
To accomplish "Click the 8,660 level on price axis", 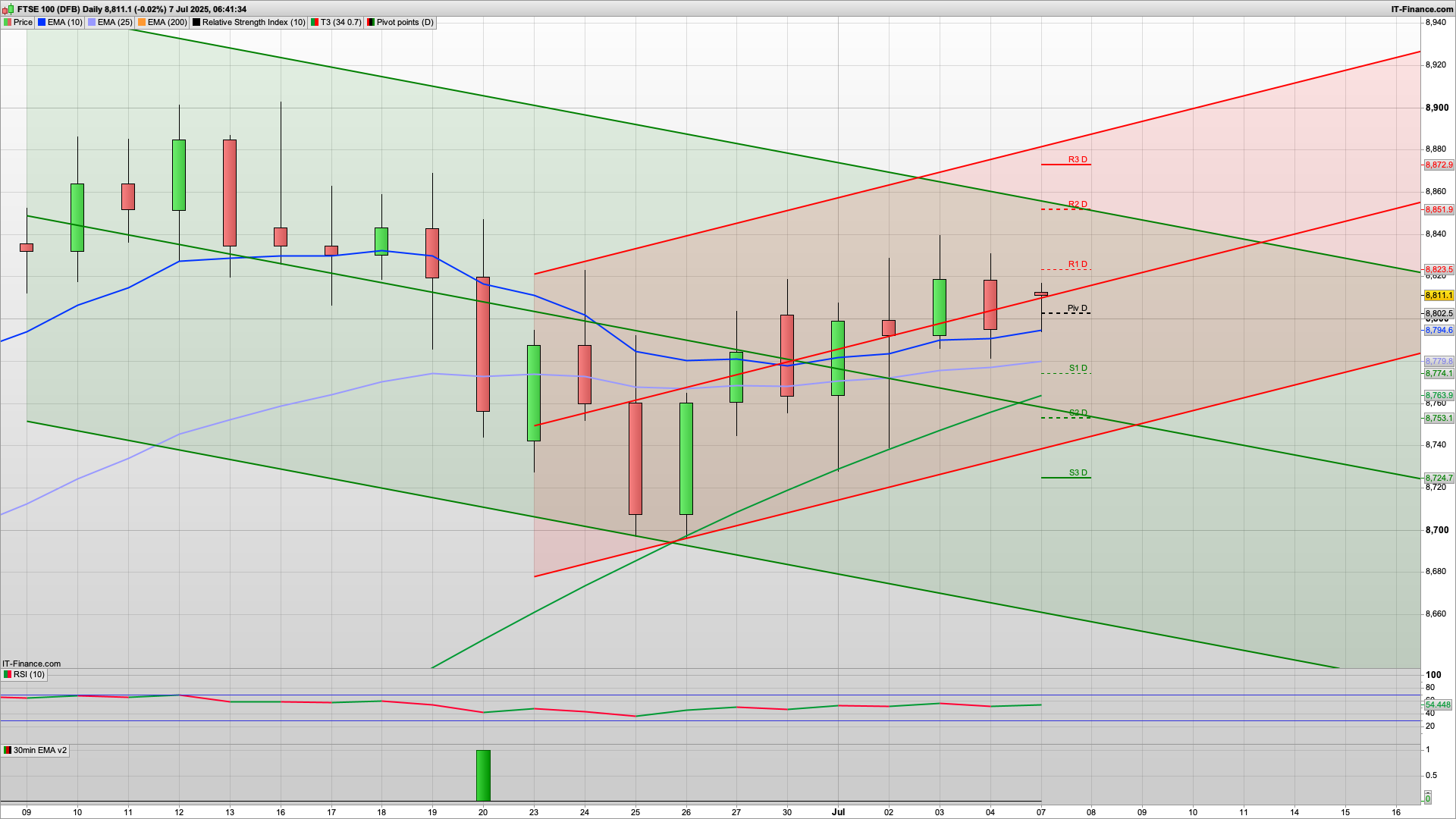I will click(1437, 613).
